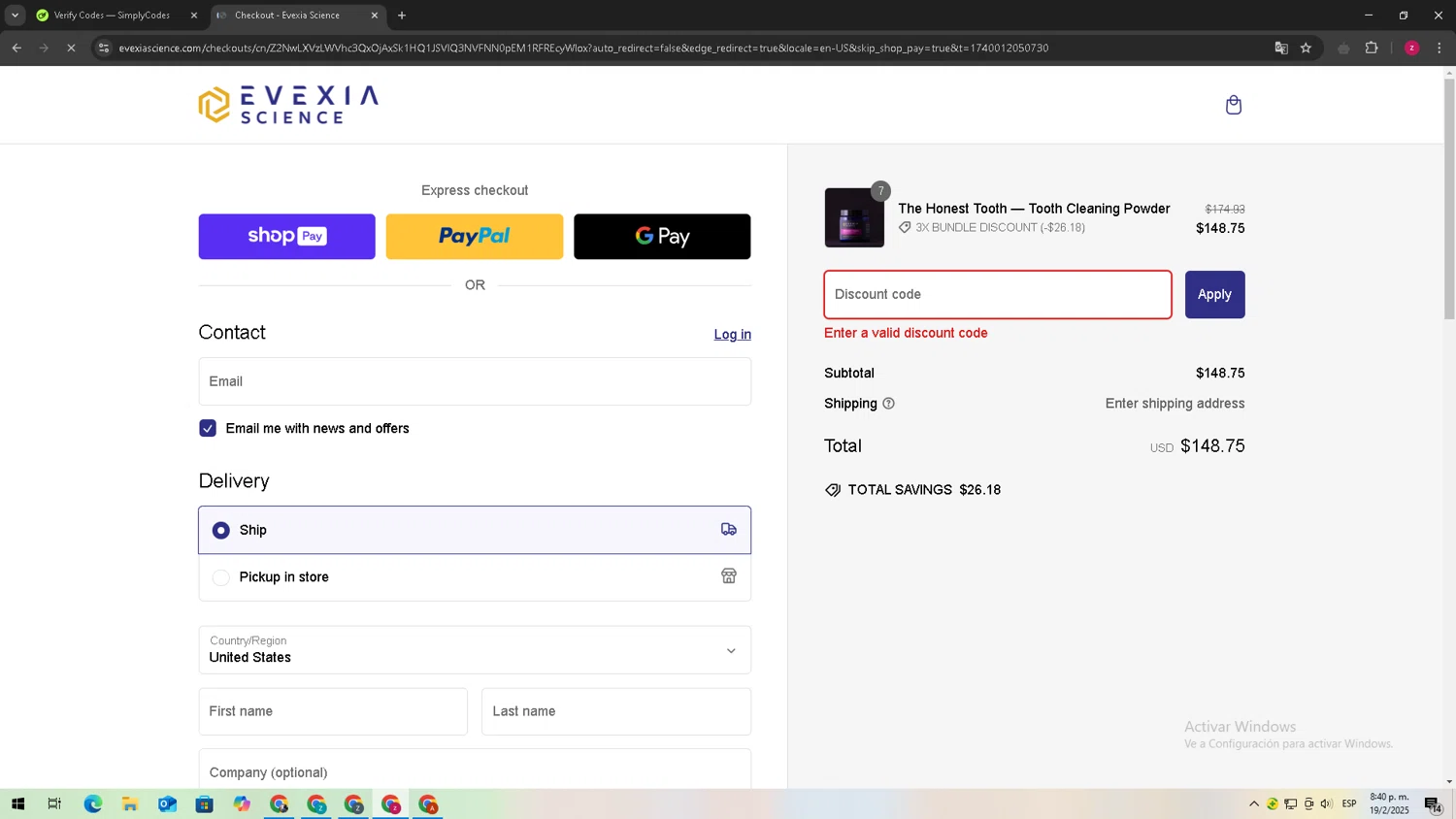Bookmark this page with the star icon
Screen dimensions: 1456x819
click(1306, 48)
